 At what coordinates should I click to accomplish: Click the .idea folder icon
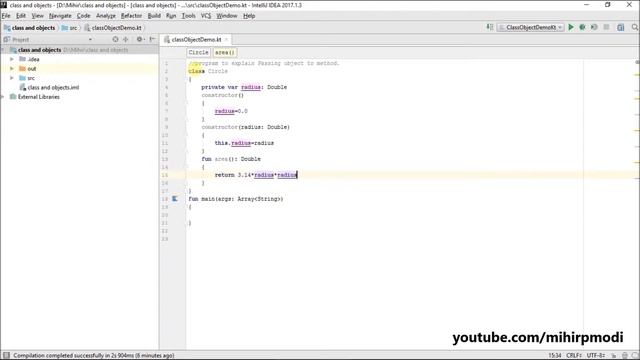click(22, 59)
